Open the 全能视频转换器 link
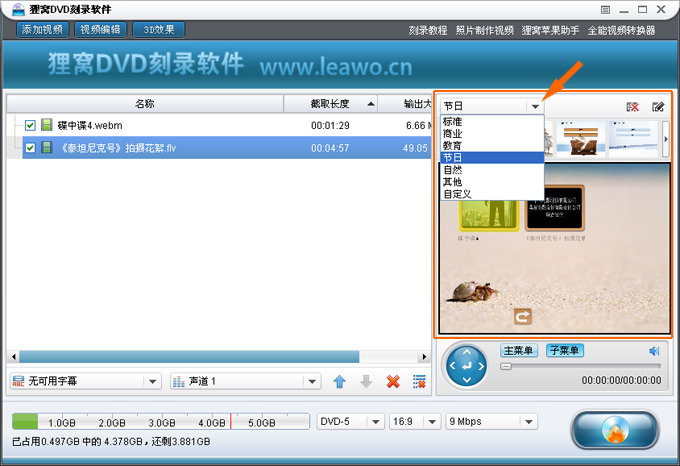Image resolution: width=680 pixels, height=466 pixels. click(621, 30)
